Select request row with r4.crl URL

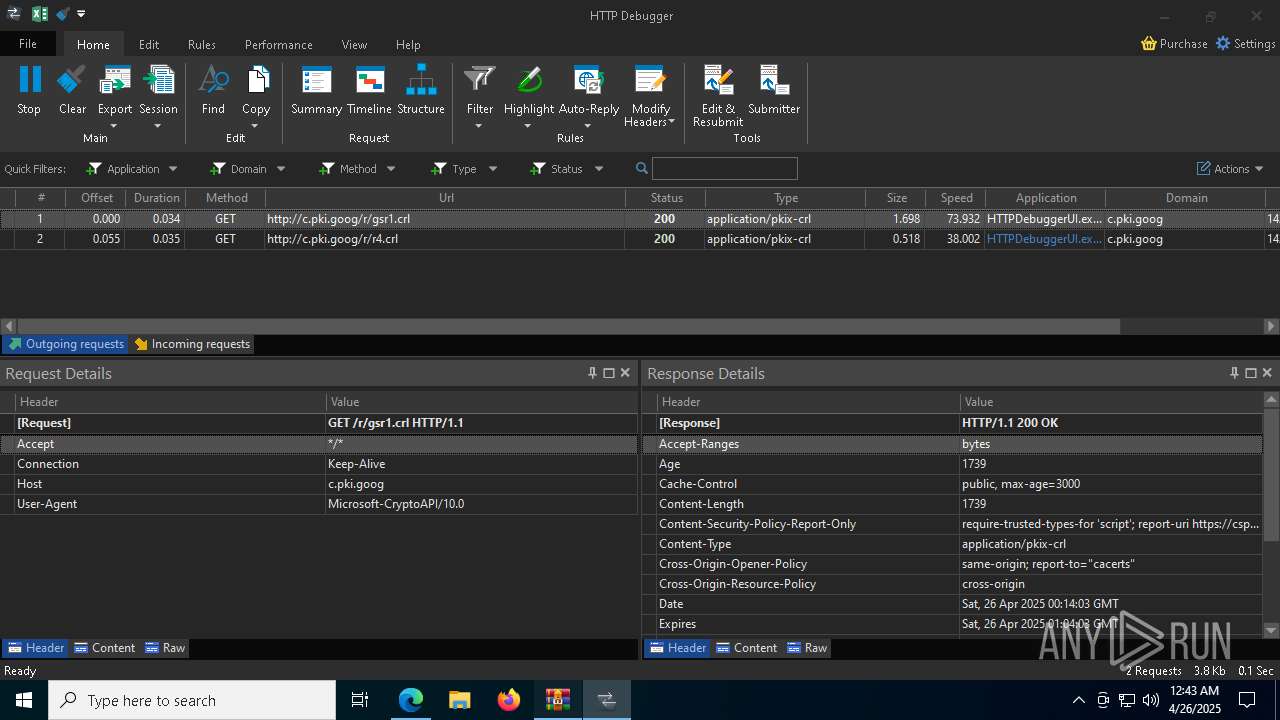tap(640, 239)
